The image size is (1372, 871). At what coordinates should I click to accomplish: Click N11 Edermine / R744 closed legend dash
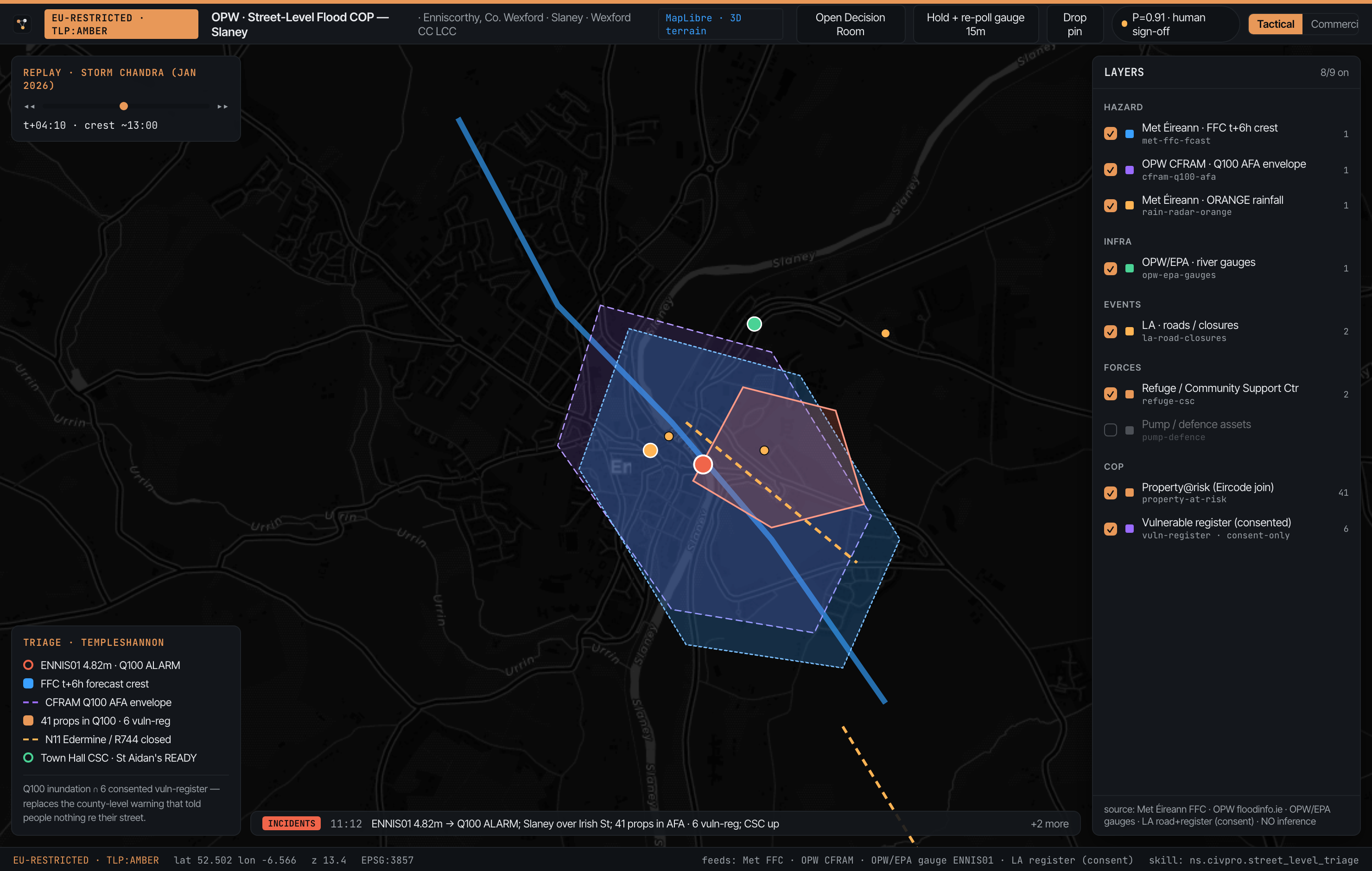[x=30, y=739]
